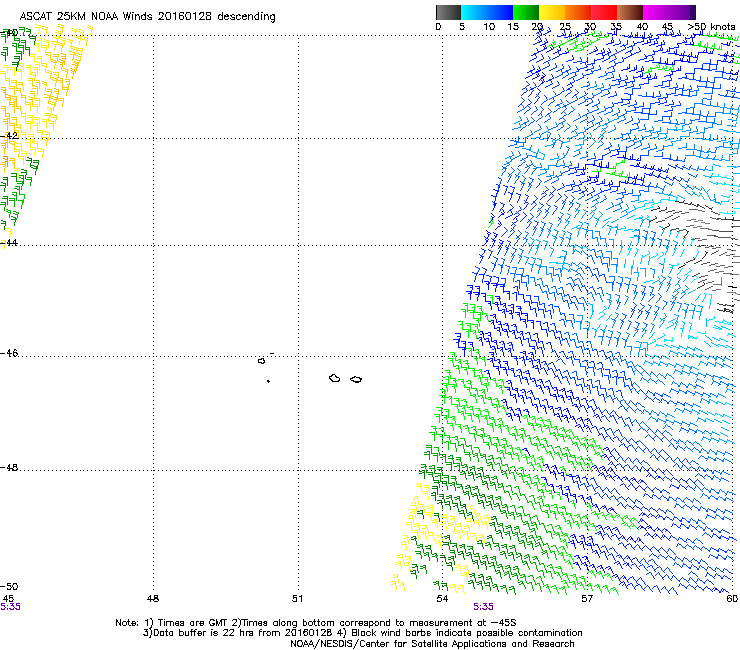Choose the red 30–35 knots legend segment
Viewport: 740px width, 650px height.
click(x=604, y=12)
